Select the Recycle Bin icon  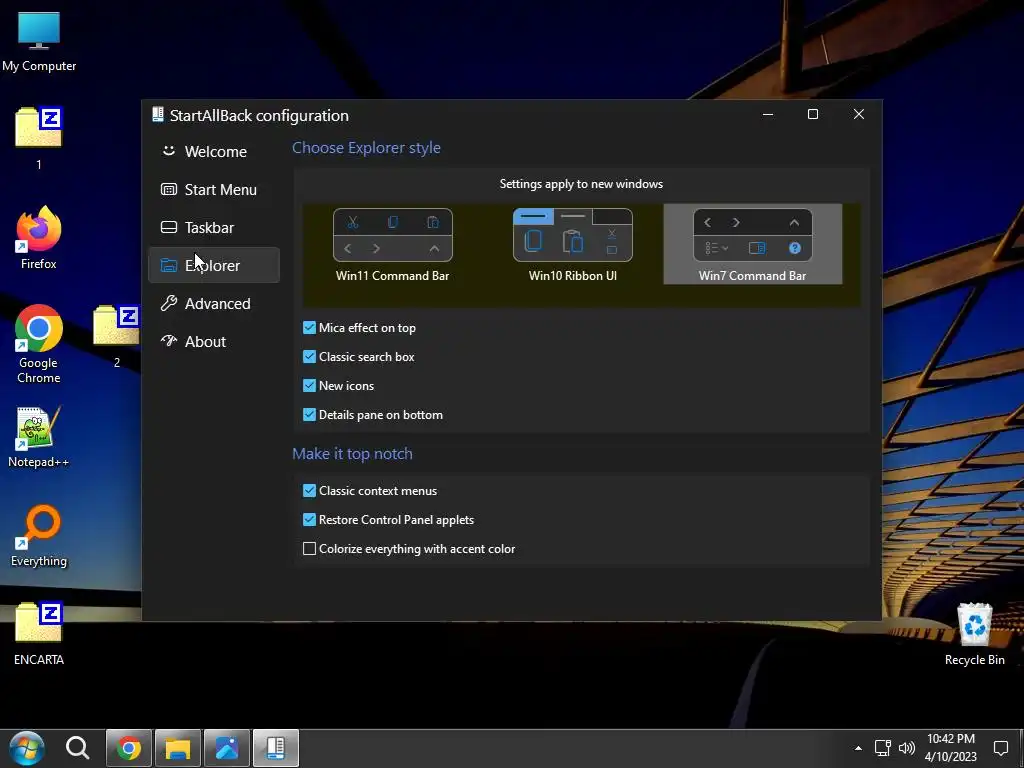click(x=974, y=633)
